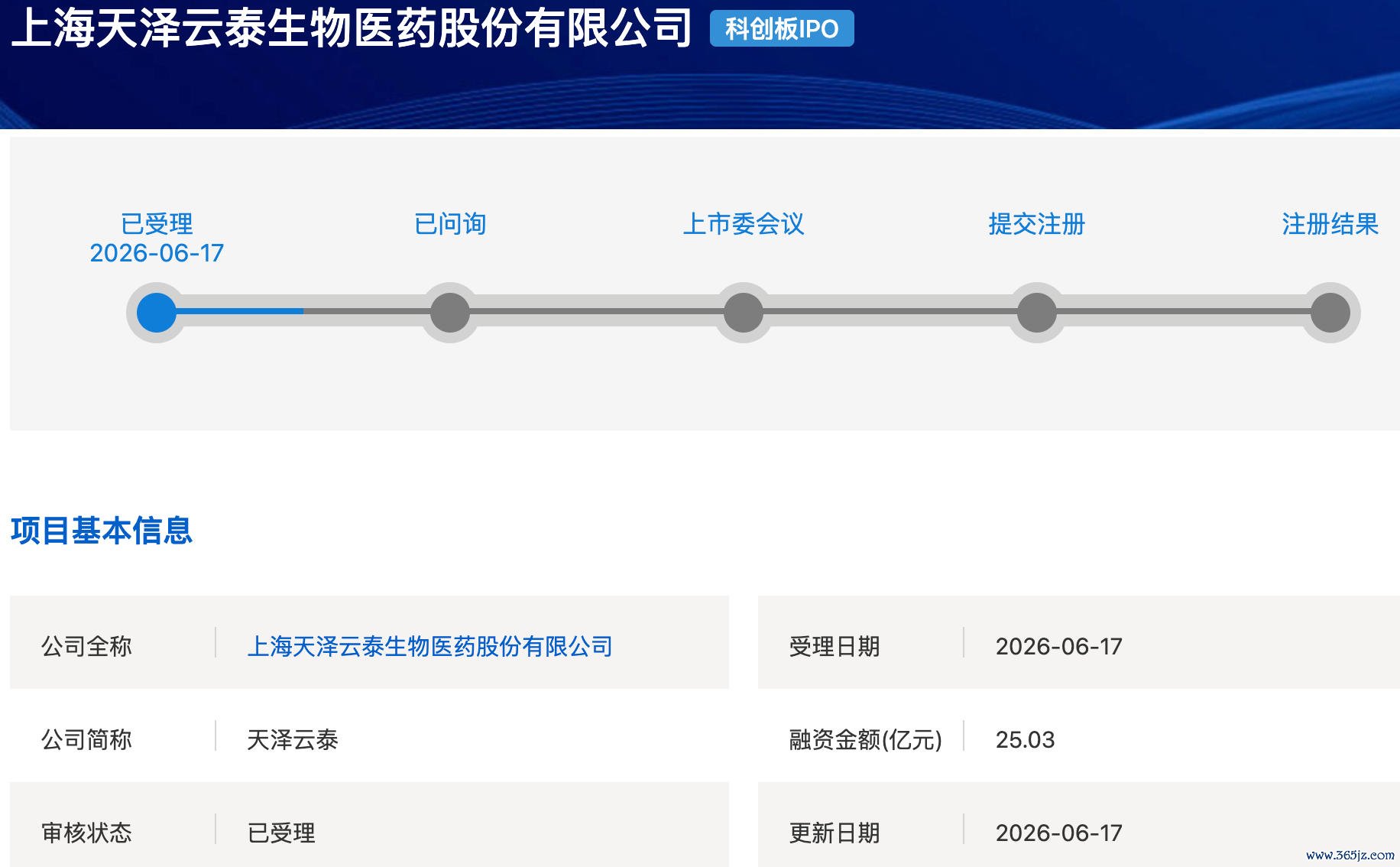The width and height of the screenshot is (1400, 867).
Task: Click the blue filled progress bar segment
Action: 239,311
